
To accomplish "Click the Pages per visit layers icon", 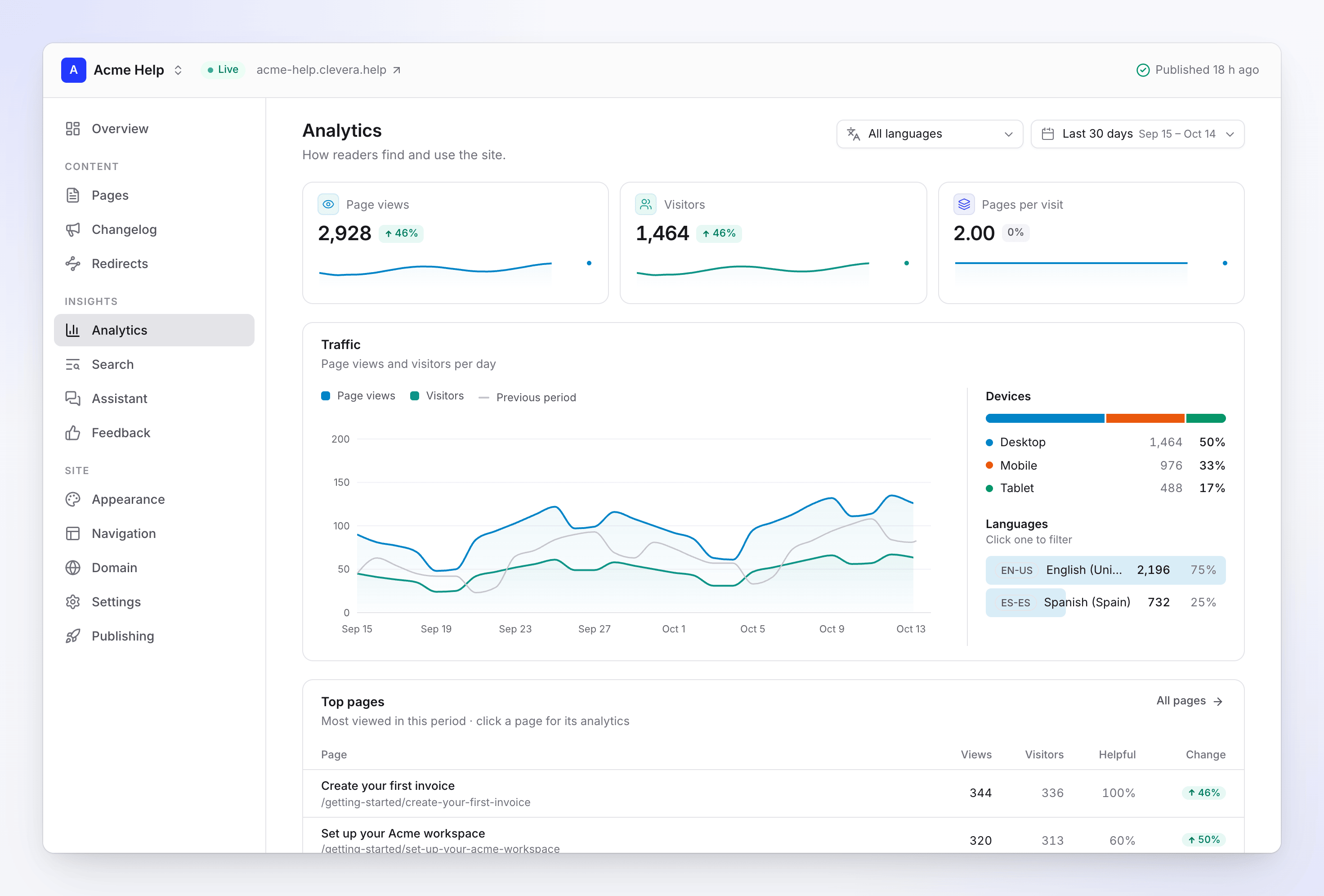I will coord(964,205).
